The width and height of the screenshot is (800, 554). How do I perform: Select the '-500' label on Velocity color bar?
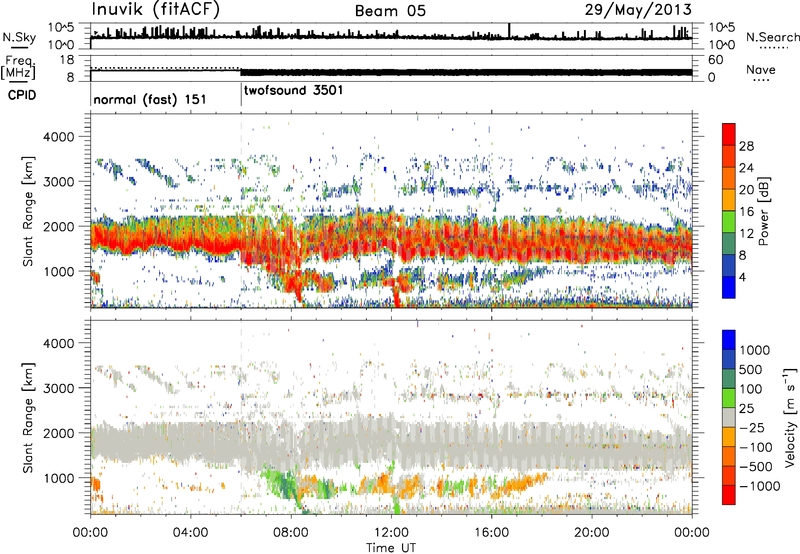pyautogui.click(x=756, y=466)
